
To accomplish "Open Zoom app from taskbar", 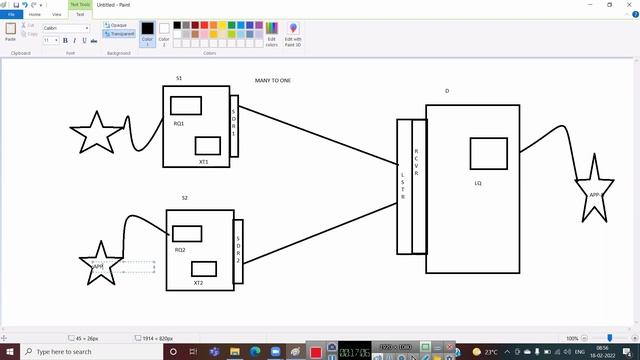I will [x=276, y=351].
